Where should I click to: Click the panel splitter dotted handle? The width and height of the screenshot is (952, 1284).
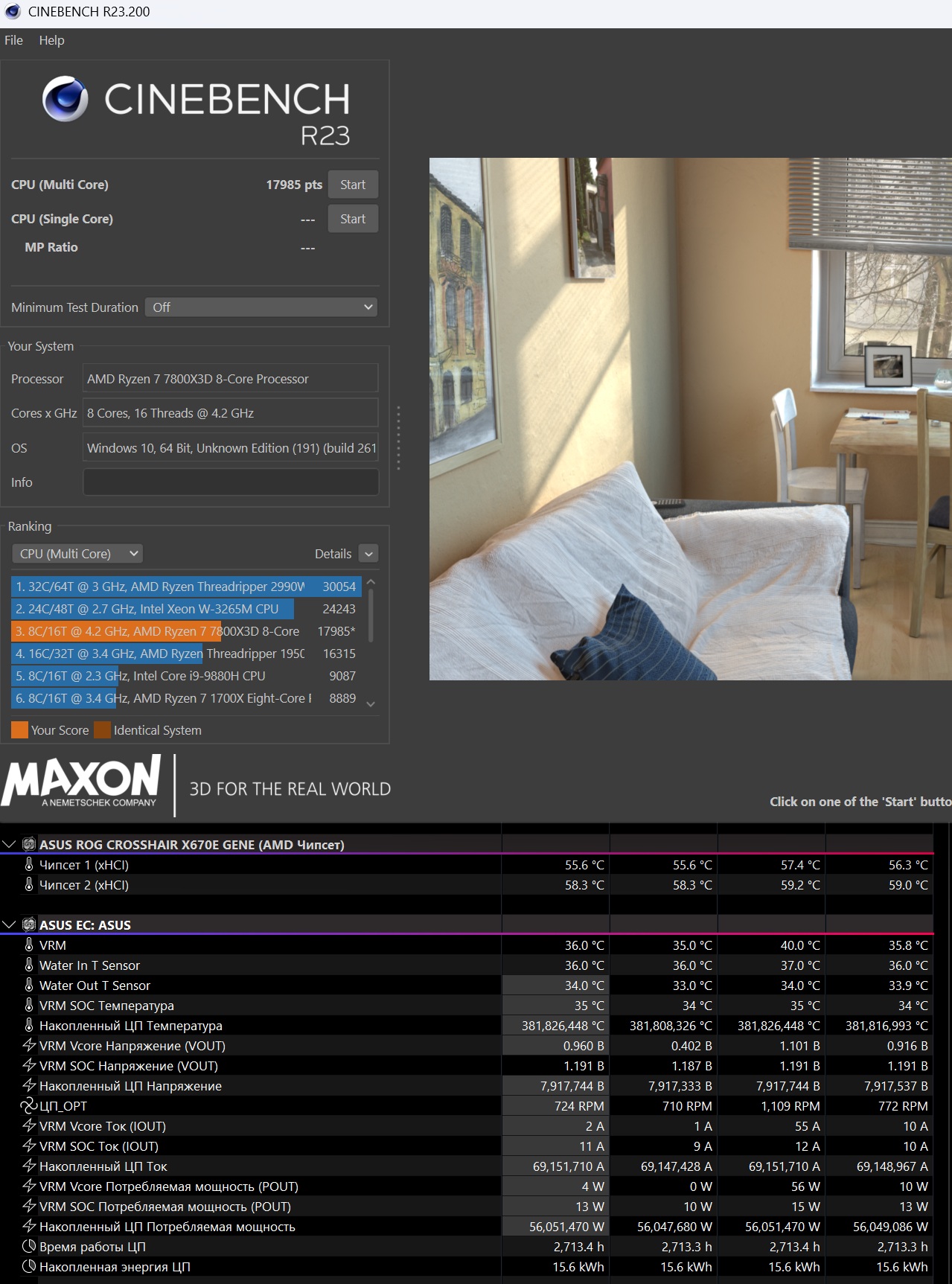coord(399,438)
